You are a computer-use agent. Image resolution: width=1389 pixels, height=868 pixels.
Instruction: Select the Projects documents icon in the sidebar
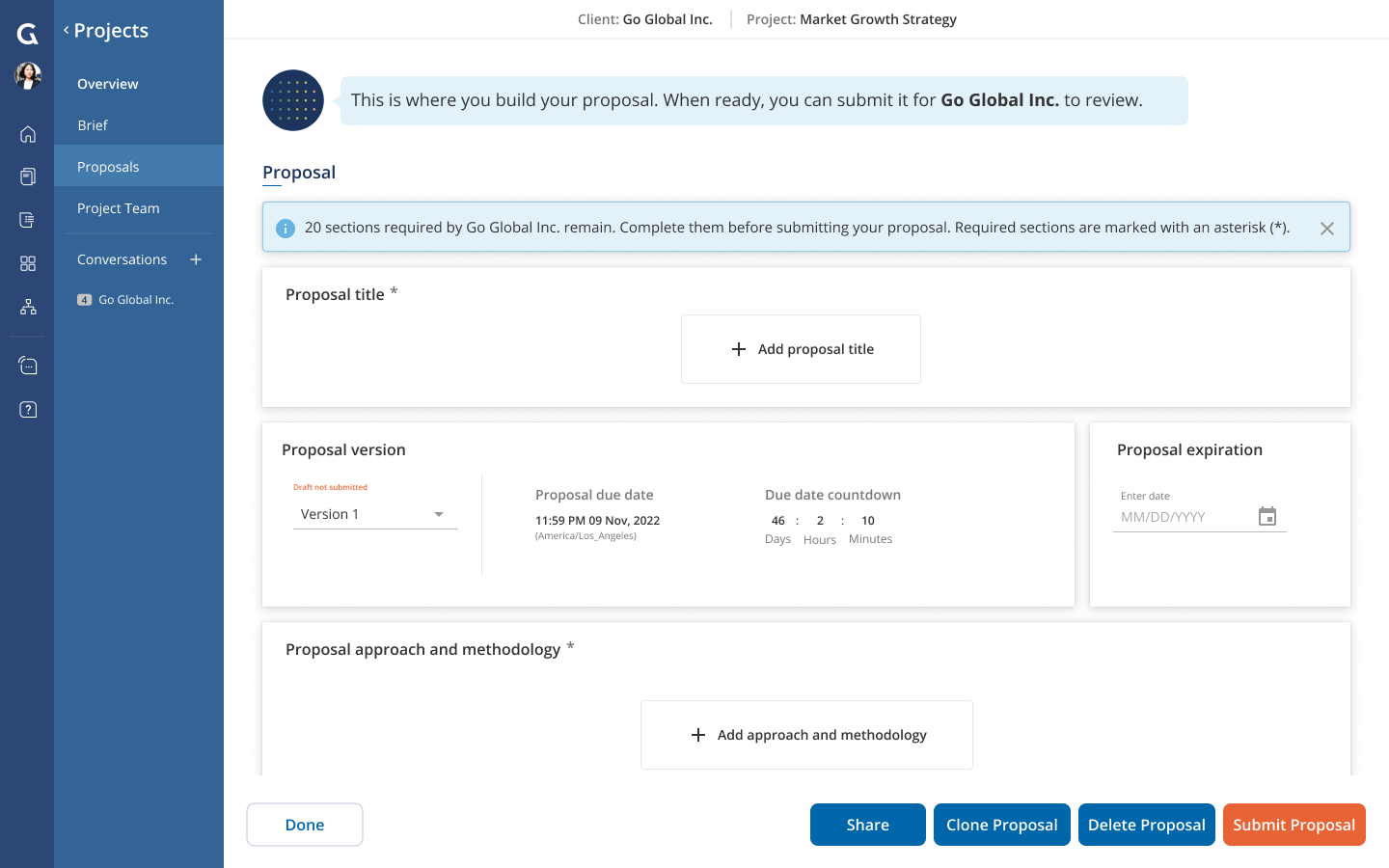click(27, 176)
